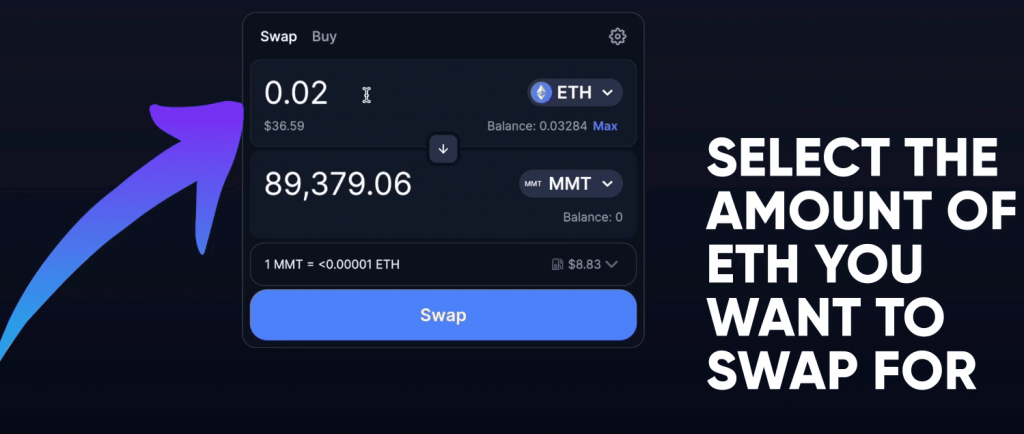This screenshot has width=1024, height=434.
Task: Click the Ethereum logo icon
Action: [541, 93]
